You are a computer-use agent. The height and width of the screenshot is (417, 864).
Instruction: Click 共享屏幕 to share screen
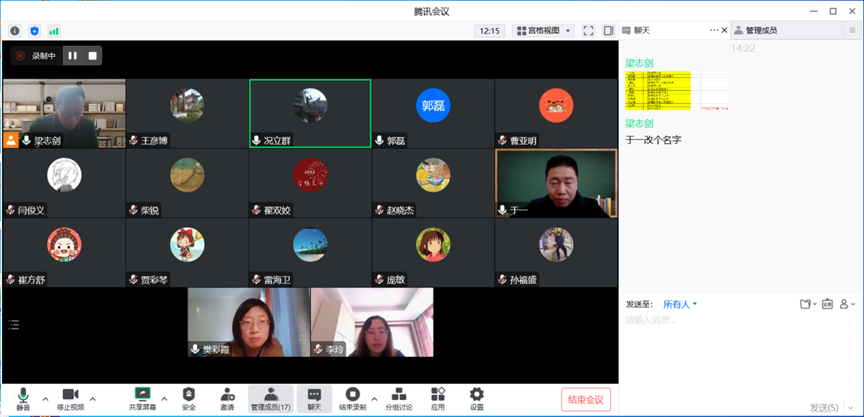[142, 399]
